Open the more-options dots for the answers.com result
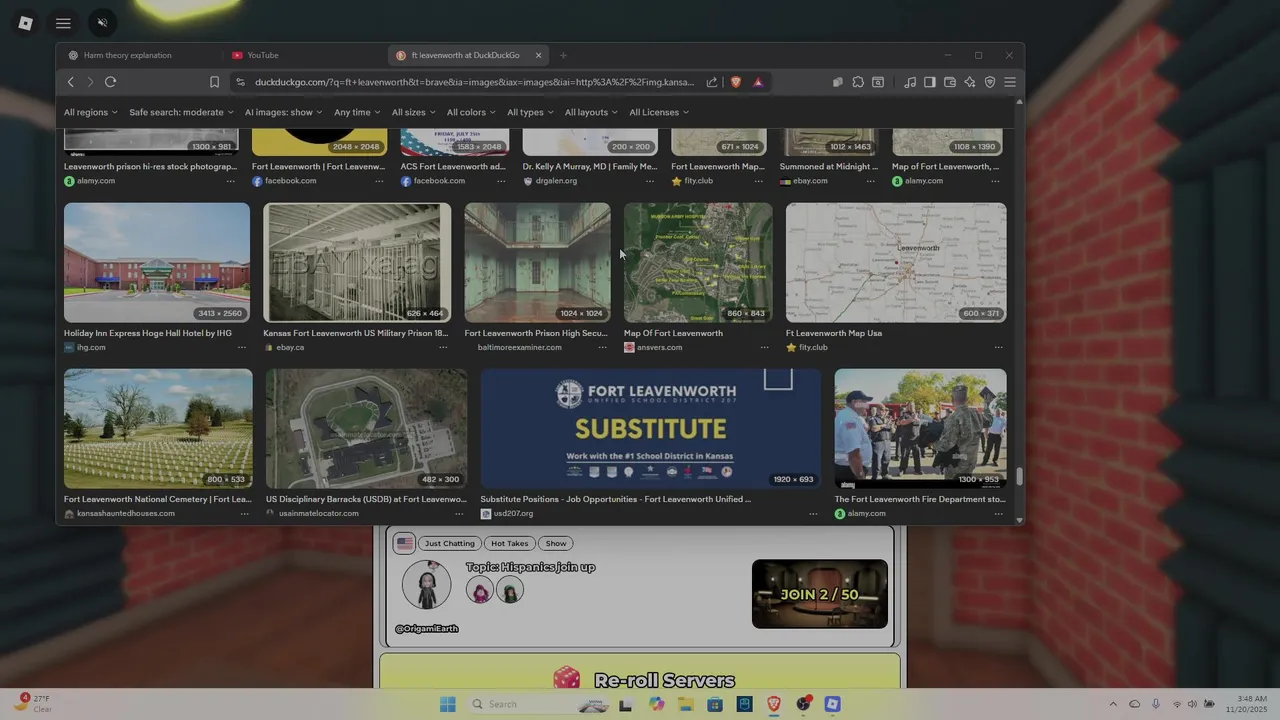The width and height of the screenshot is (1280, 720). click(764, 347)
